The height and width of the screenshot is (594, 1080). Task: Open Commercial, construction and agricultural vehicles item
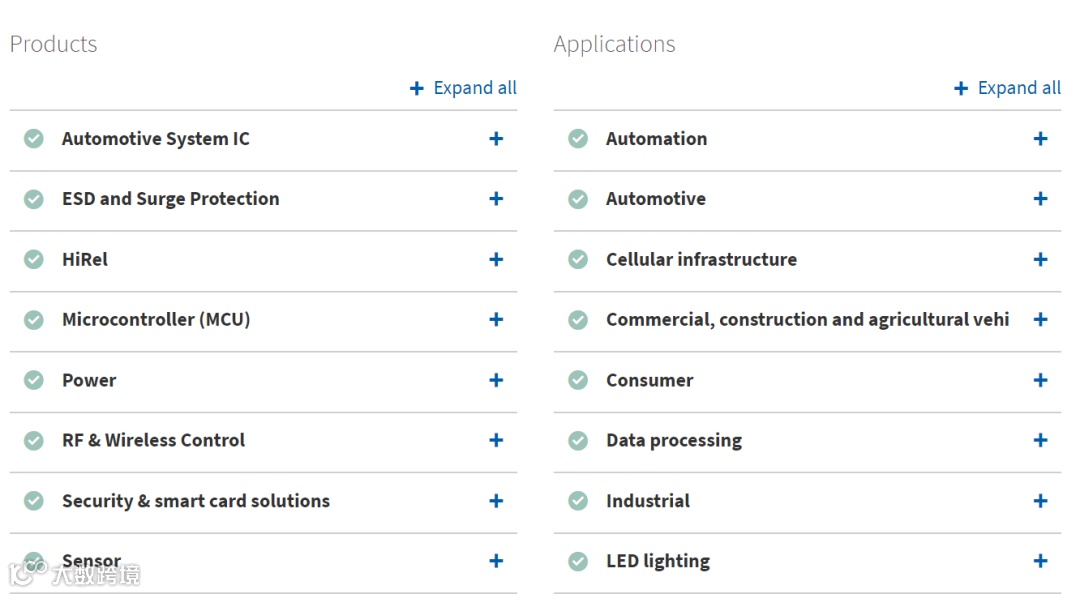(1040, 320)
